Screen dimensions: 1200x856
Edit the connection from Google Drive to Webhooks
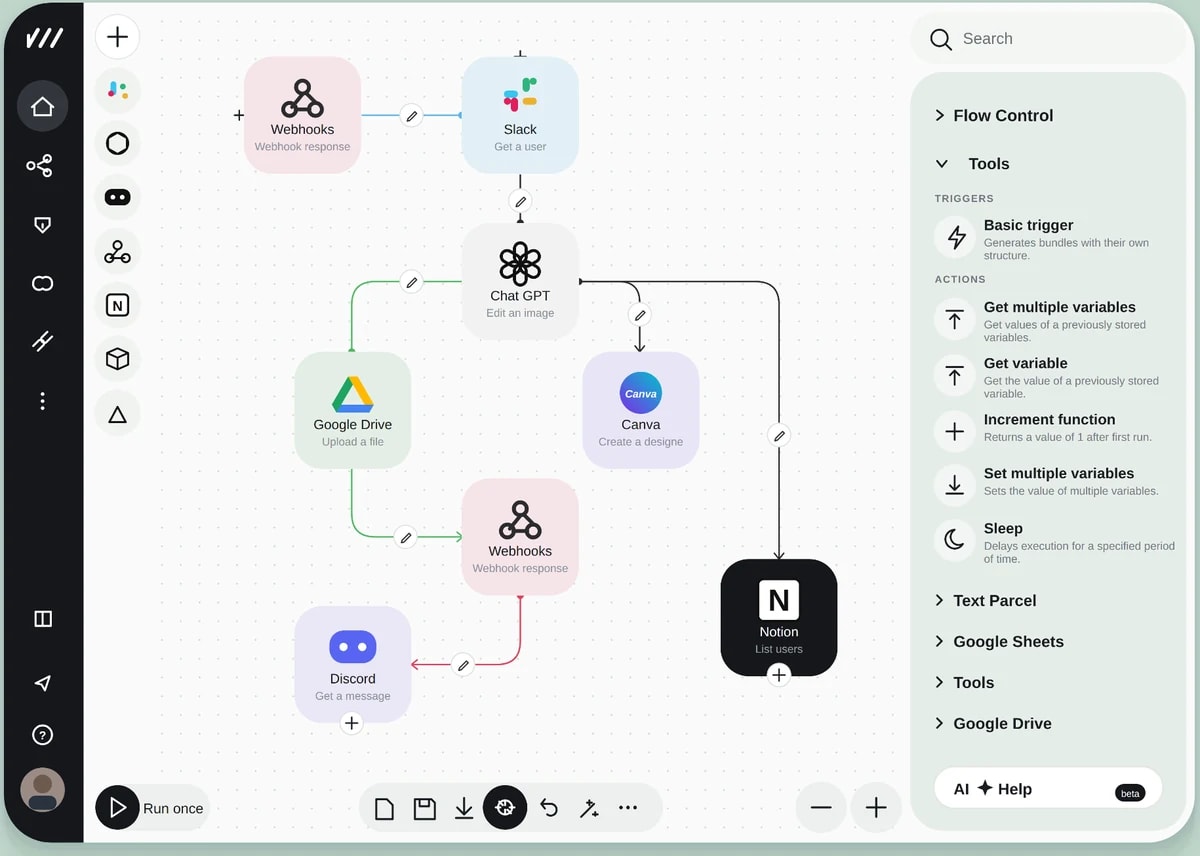[405, 537]
